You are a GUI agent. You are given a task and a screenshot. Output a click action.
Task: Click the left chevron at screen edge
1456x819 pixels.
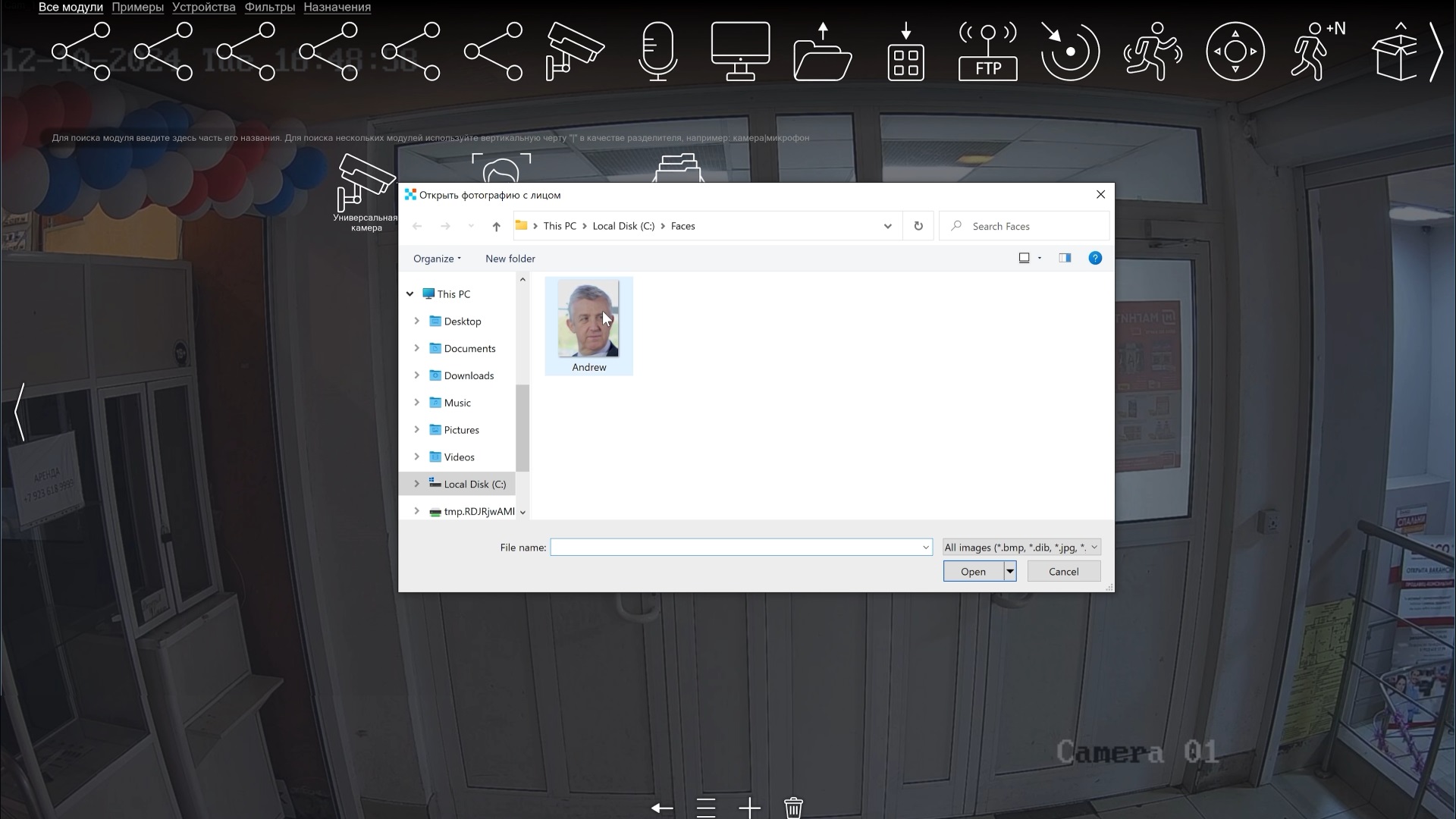point(20,412)
